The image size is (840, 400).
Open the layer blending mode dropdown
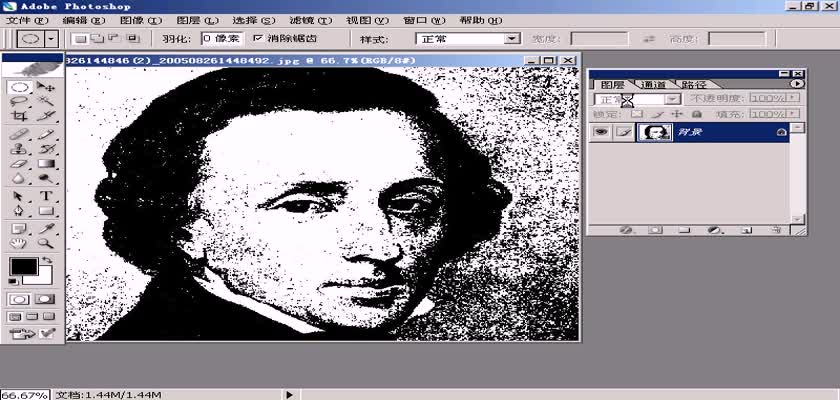pyautogui.click(x=672, y=100)
